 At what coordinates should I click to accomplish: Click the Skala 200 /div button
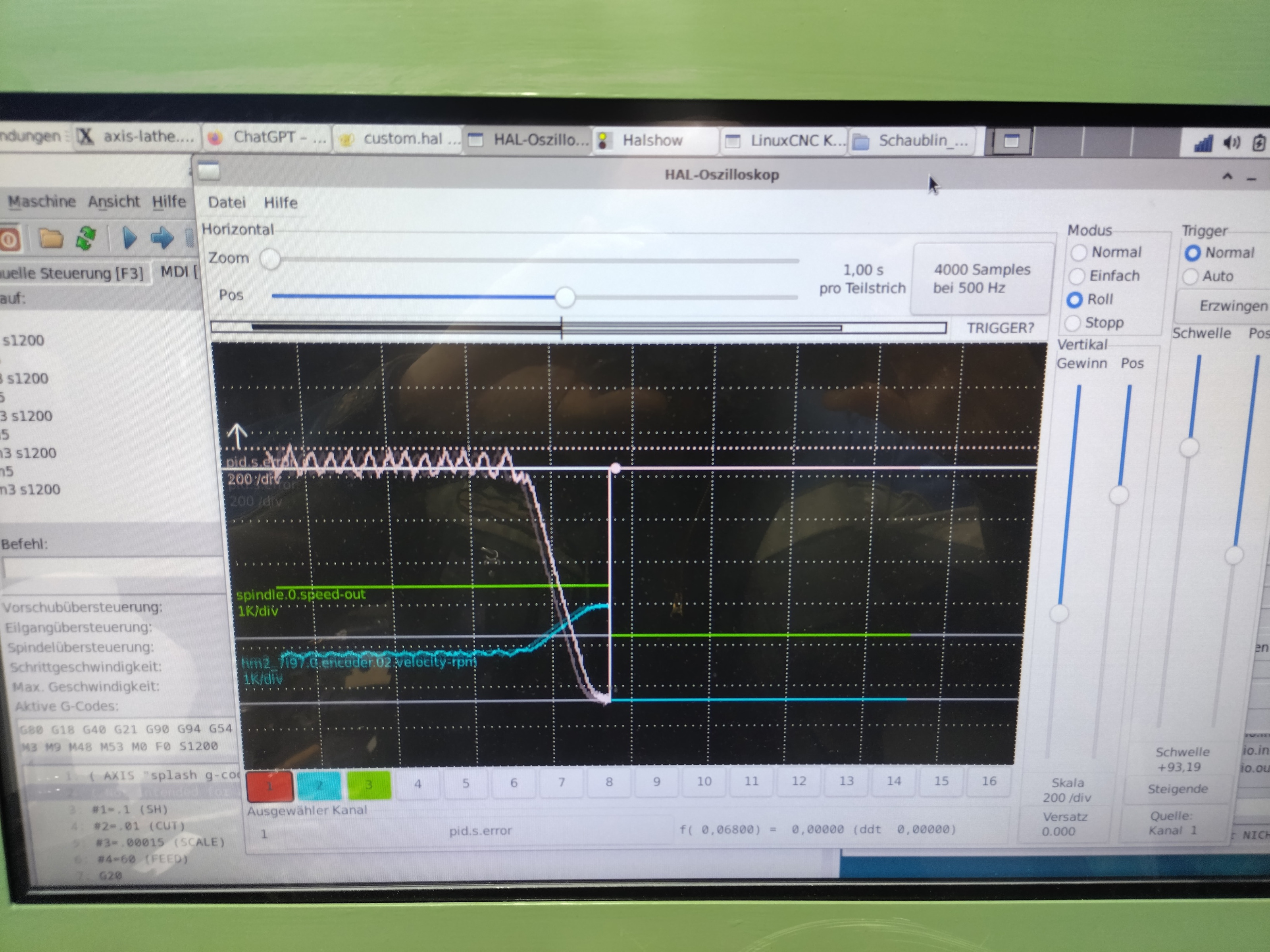point(1067,790)
